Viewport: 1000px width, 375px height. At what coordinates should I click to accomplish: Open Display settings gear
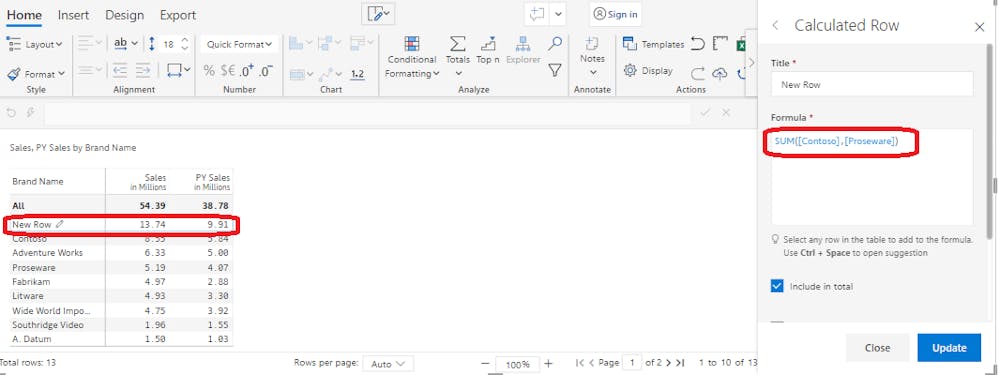pos(648,71)
